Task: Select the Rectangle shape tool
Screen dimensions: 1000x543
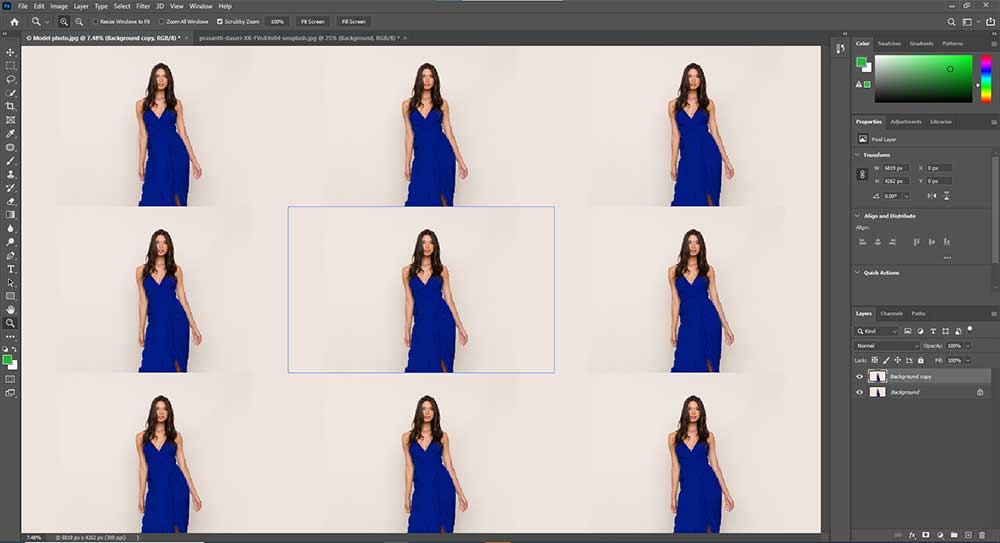Action: (10, 296)
